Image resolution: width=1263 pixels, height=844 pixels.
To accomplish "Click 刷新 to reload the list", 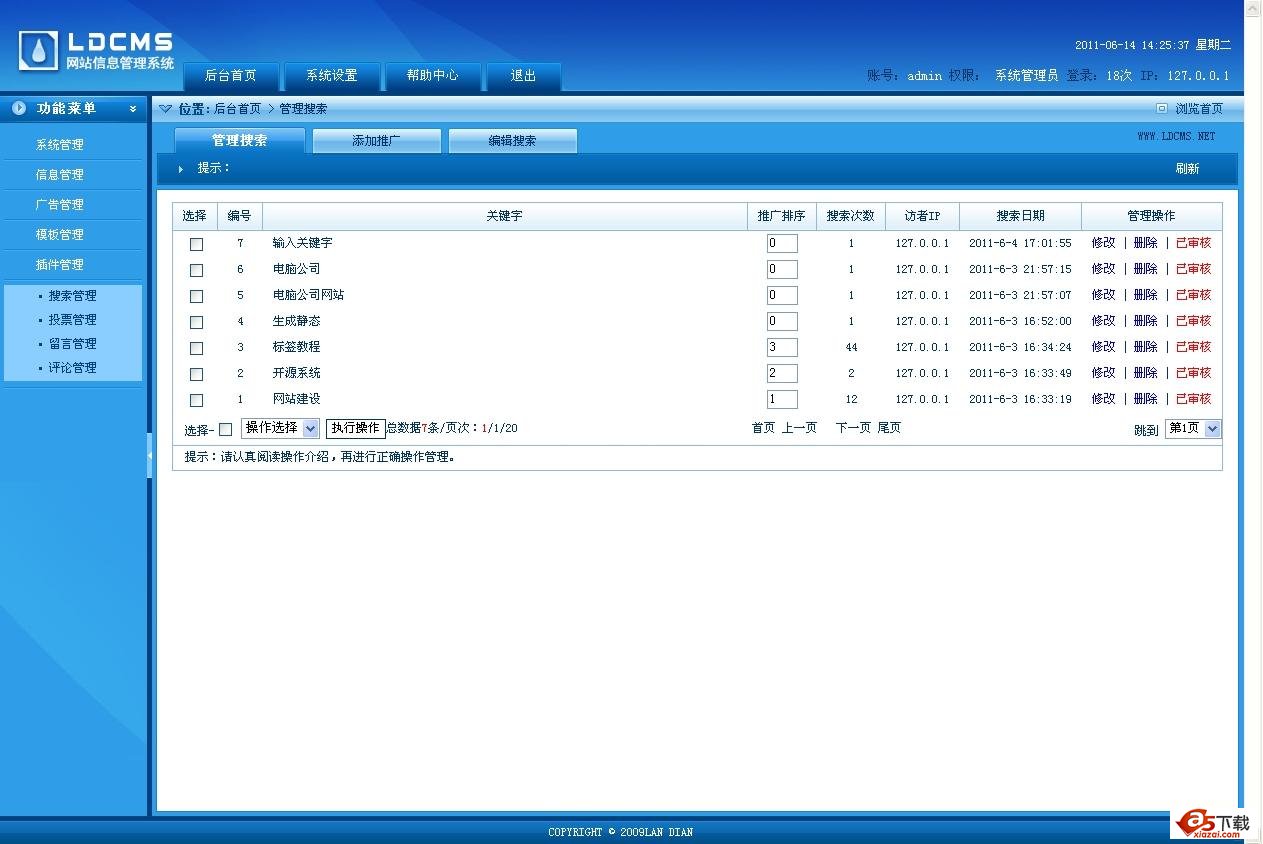I will (1187, 169).
